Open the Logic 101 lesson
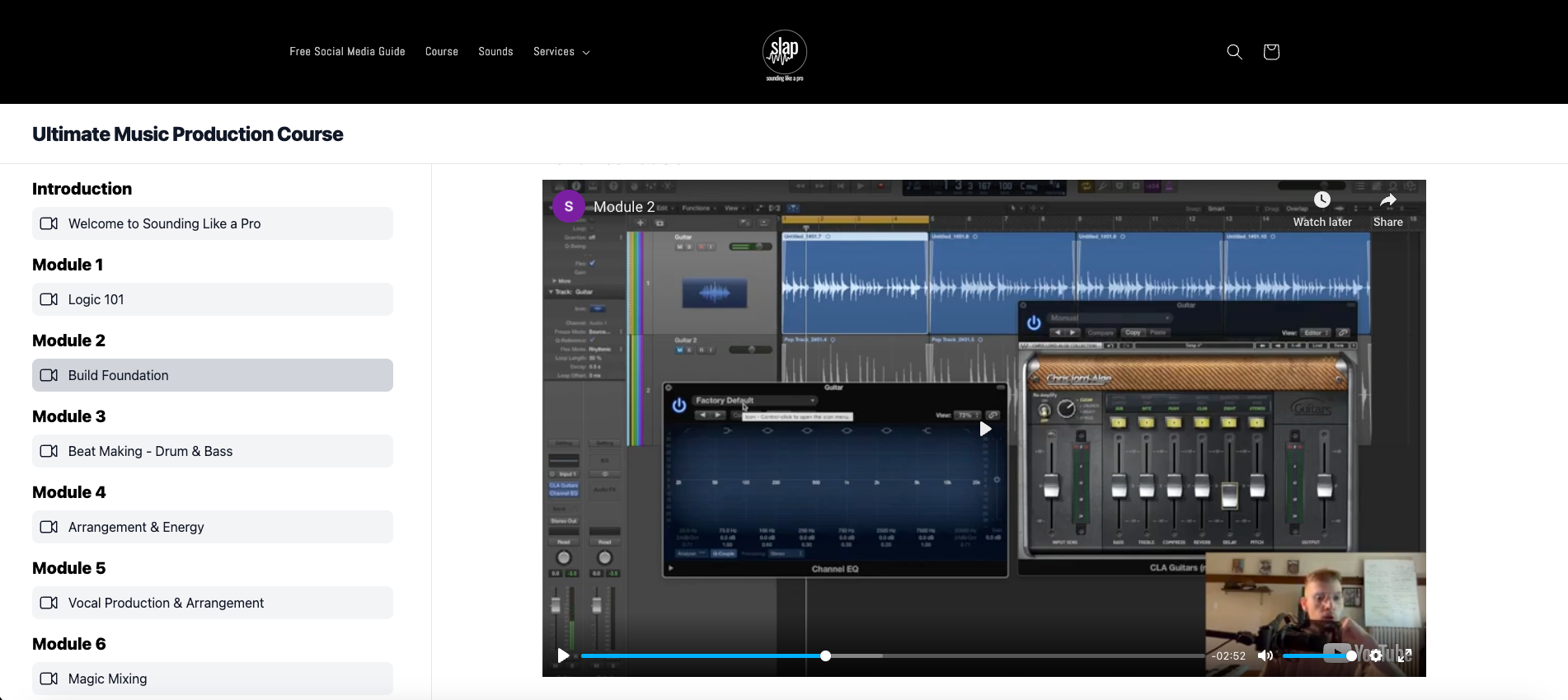 (x=212, y=299)
